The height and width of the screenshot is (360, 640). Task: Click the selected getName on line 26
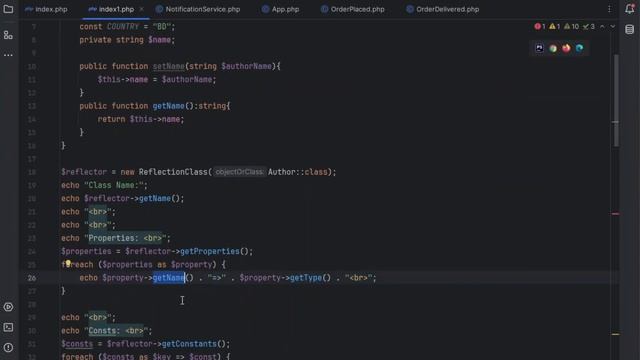(169, 278)
